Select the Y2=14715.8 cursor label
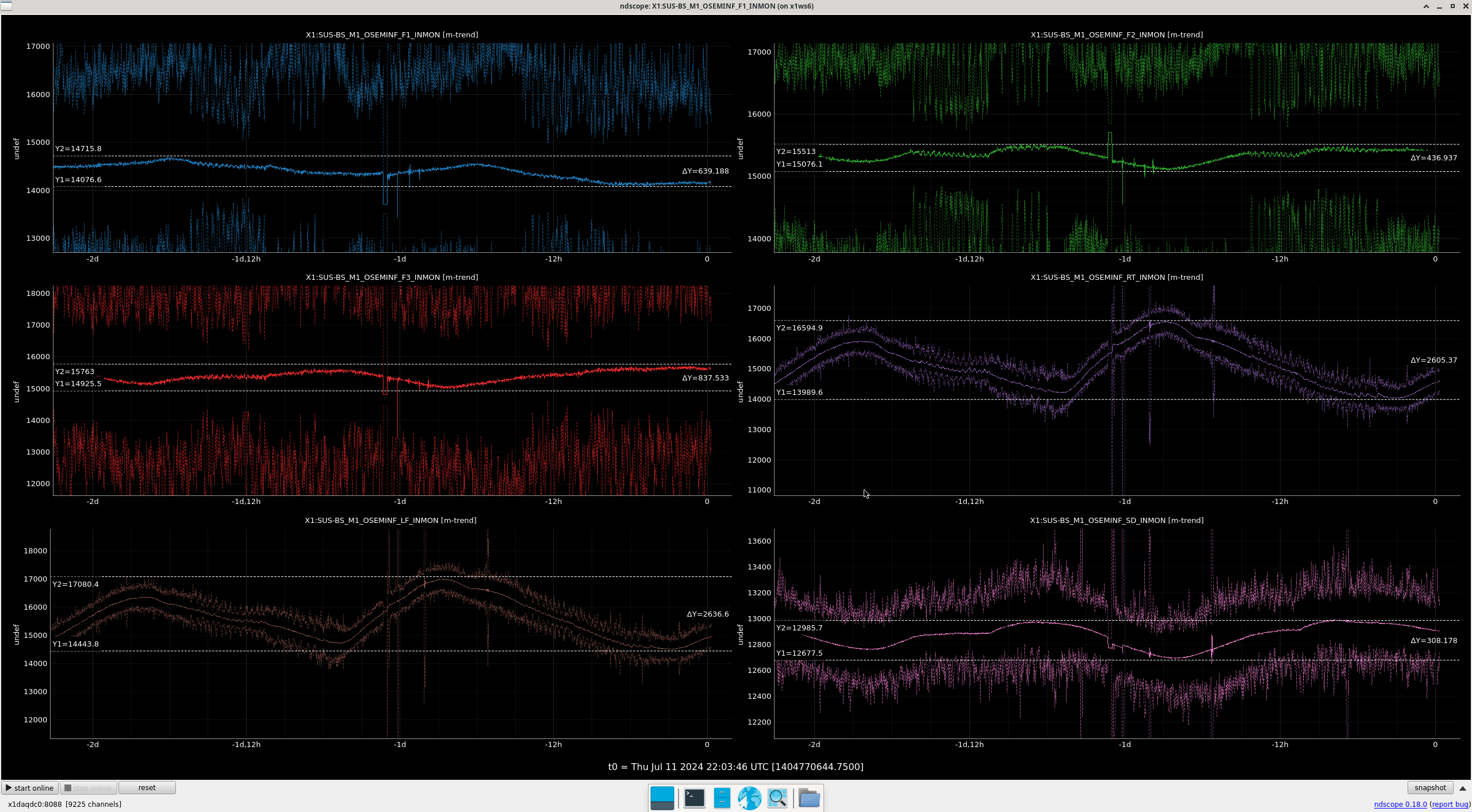The height and width of the screenshot is (812, 1472). (x=78, y=148)
